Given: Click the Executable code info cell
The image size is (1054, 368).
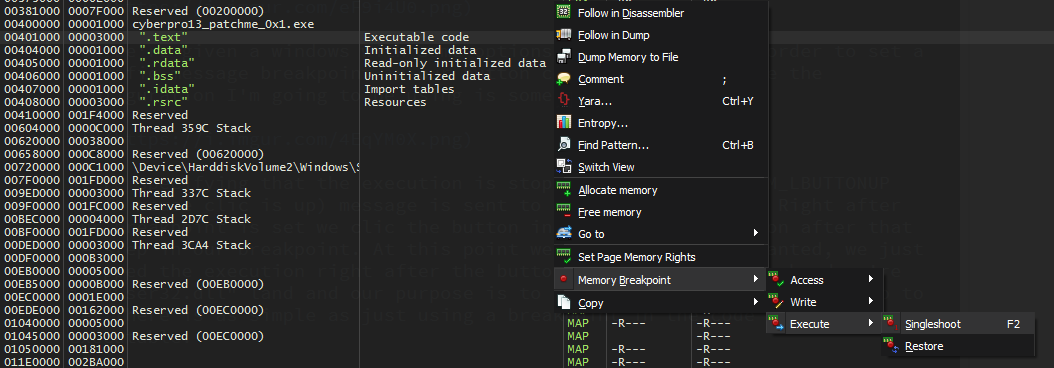Looking at the screenshot, I should (416, 37).
